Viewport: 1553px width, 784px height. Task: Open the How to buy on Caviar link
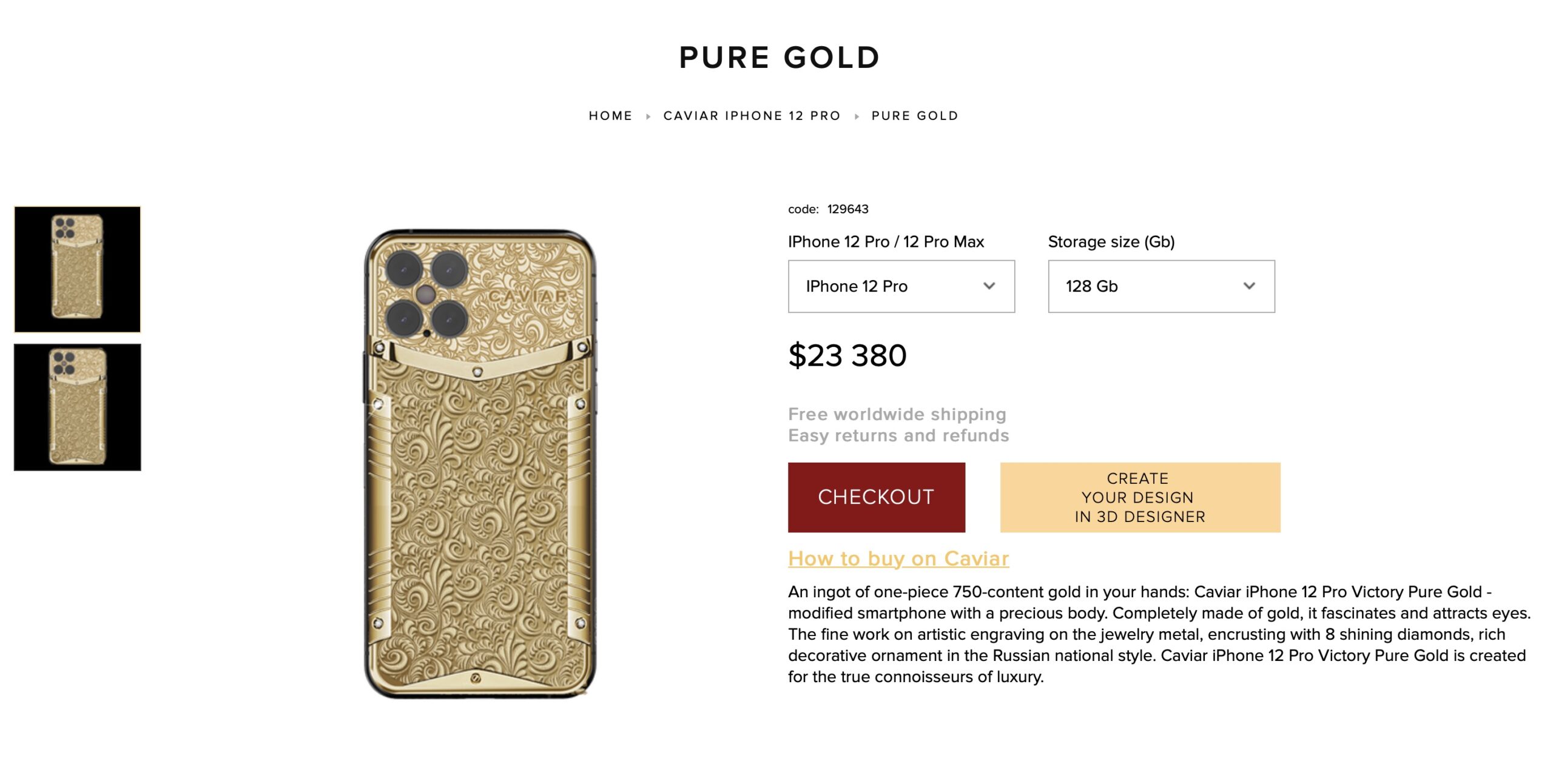coord(898,558)
